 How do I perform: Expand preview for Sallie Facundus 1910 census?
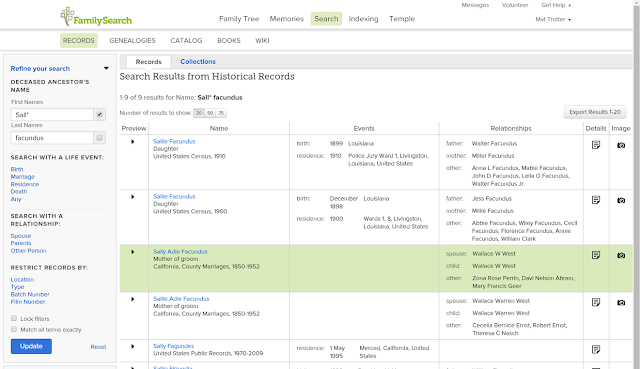coord(133,142)
